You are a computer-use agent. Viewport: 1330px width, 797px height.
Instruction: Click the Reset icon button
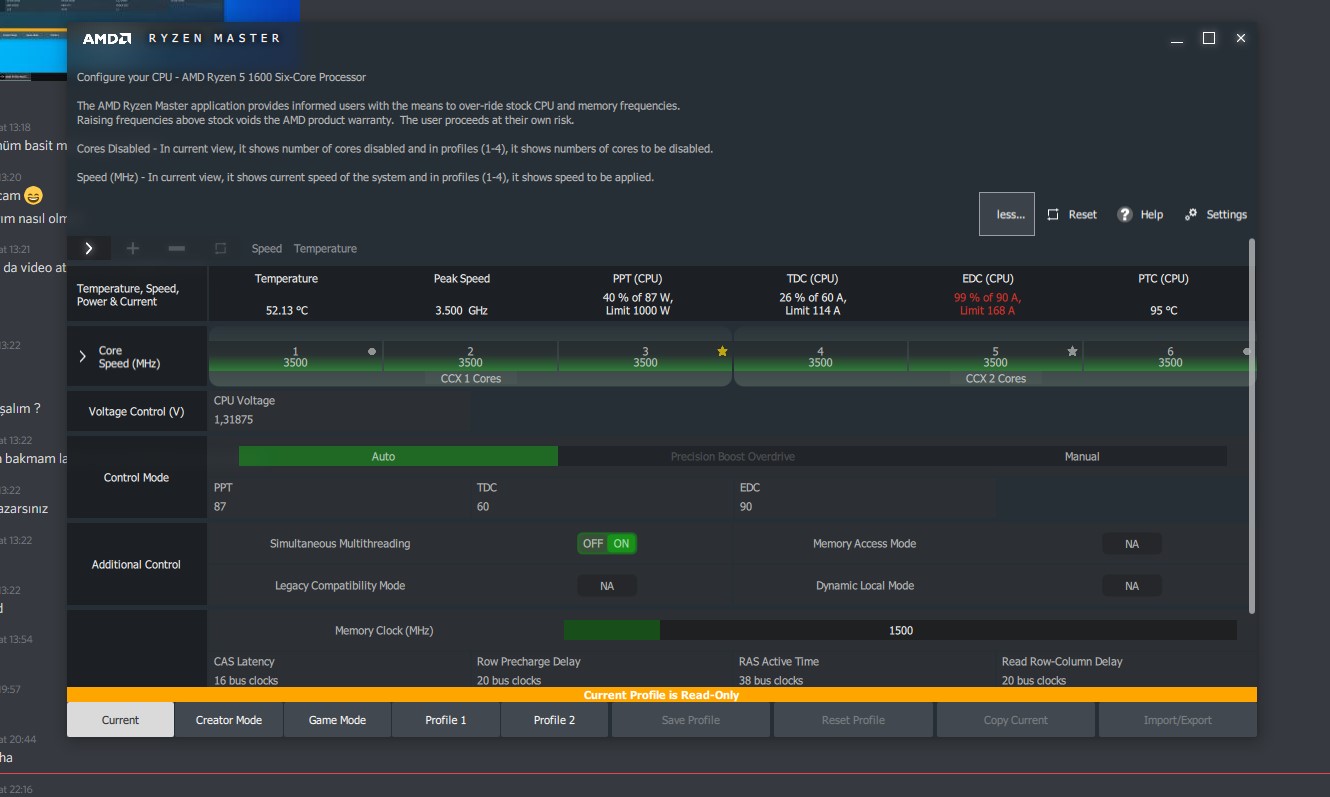coord(1053,215)
